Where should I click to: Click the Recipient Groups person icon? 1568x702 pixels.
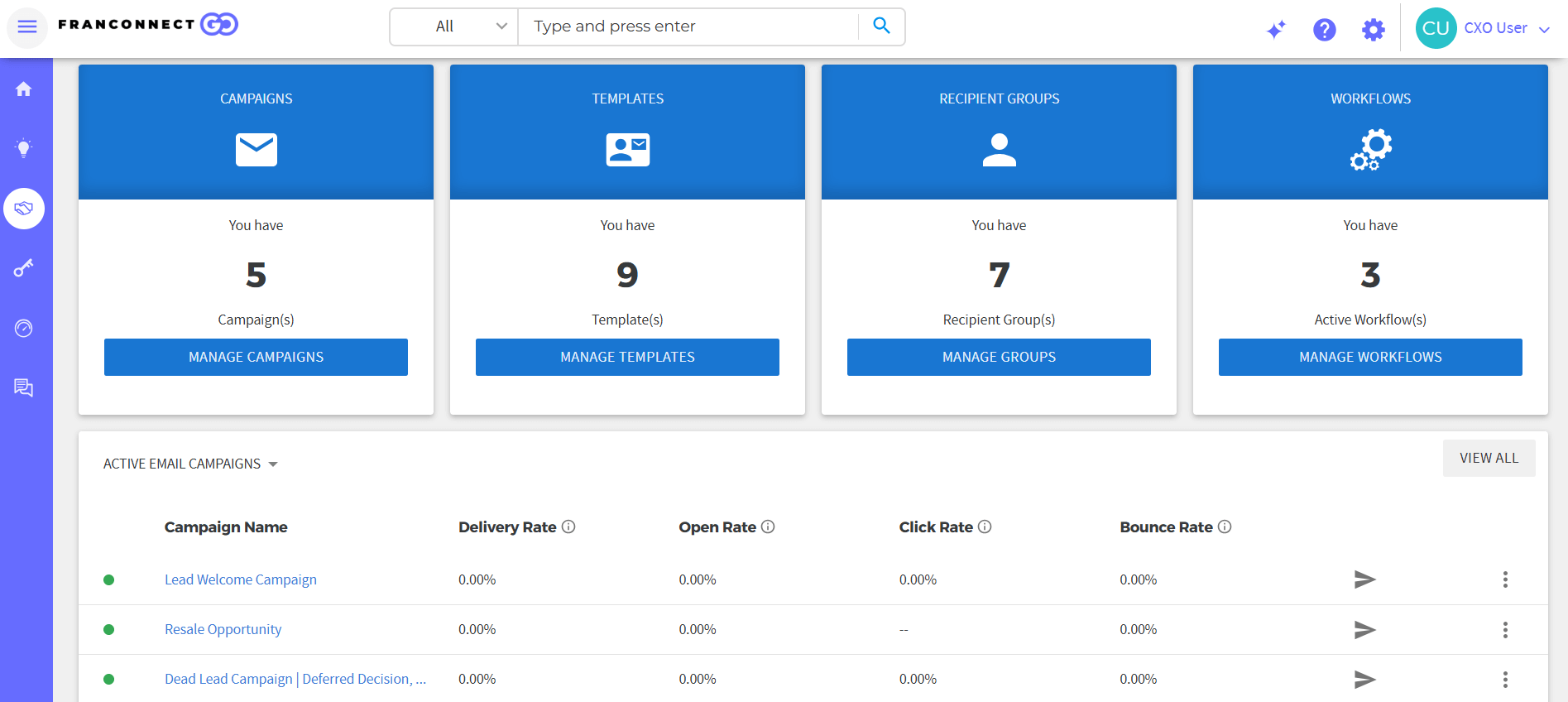[1000, 150]
